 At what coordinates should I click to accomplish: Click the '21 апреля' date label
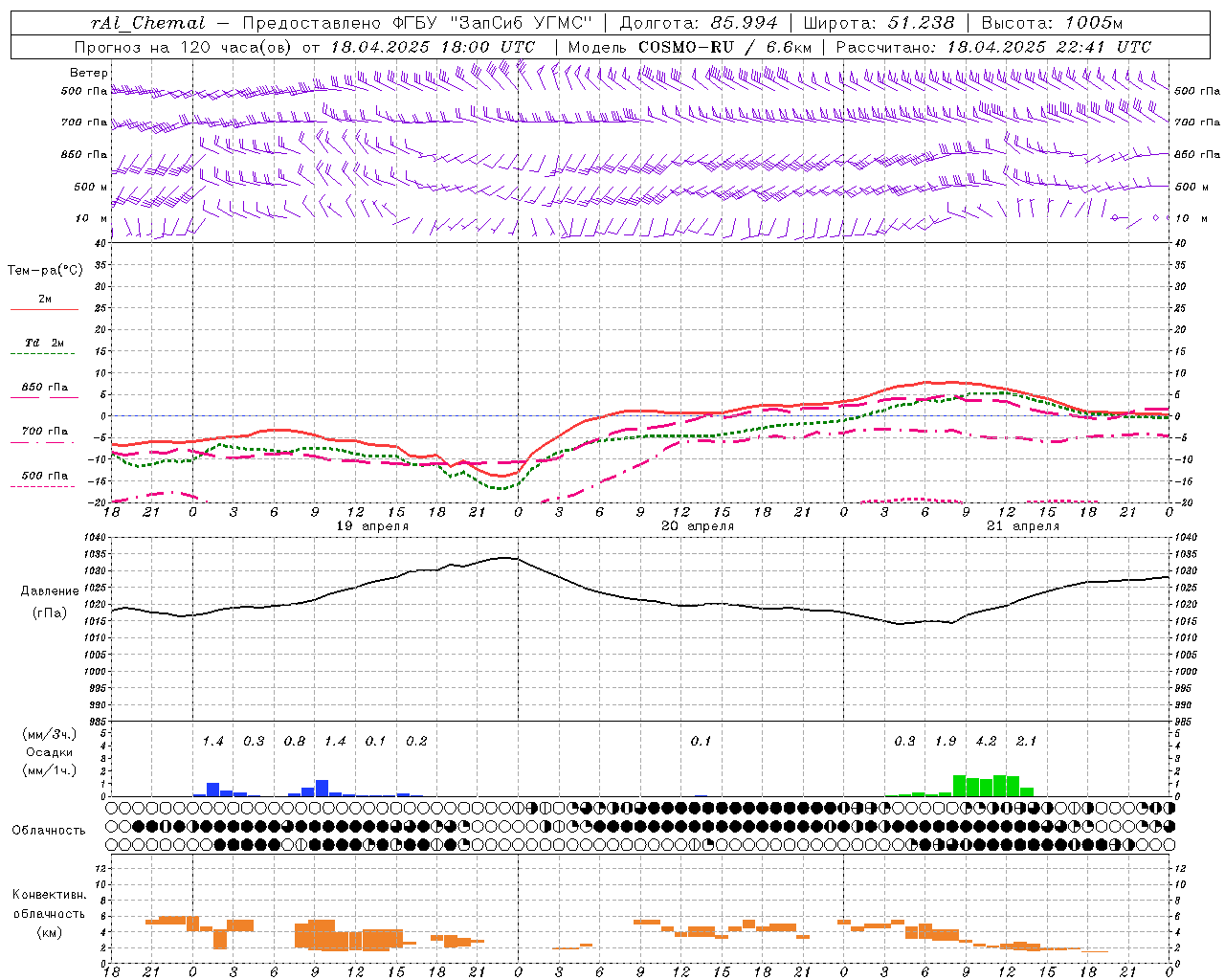1023,526
